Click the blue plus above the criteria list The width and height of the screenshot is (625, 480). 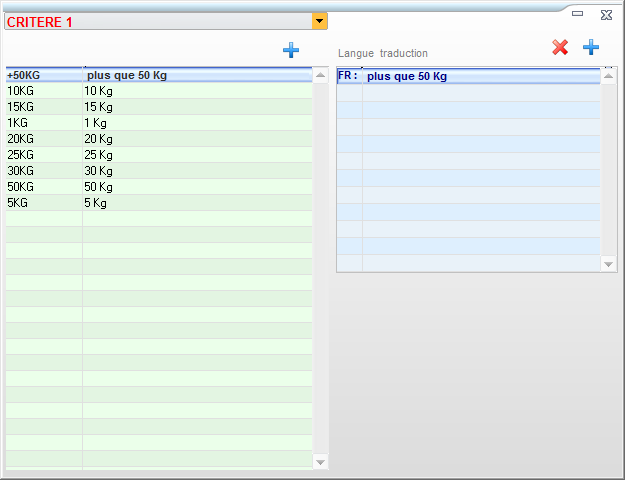click(291, 50)
